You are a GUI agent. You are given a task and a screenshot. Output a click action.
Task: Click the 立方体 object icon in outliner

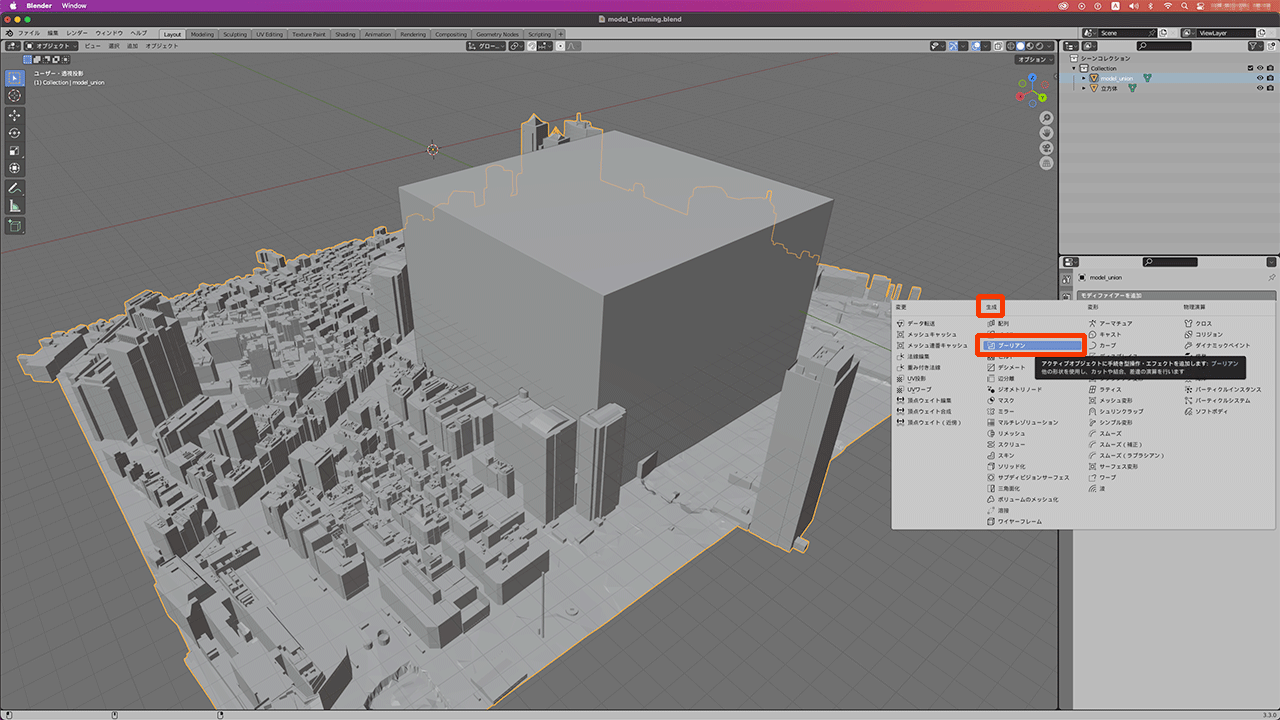point(1094,88)
